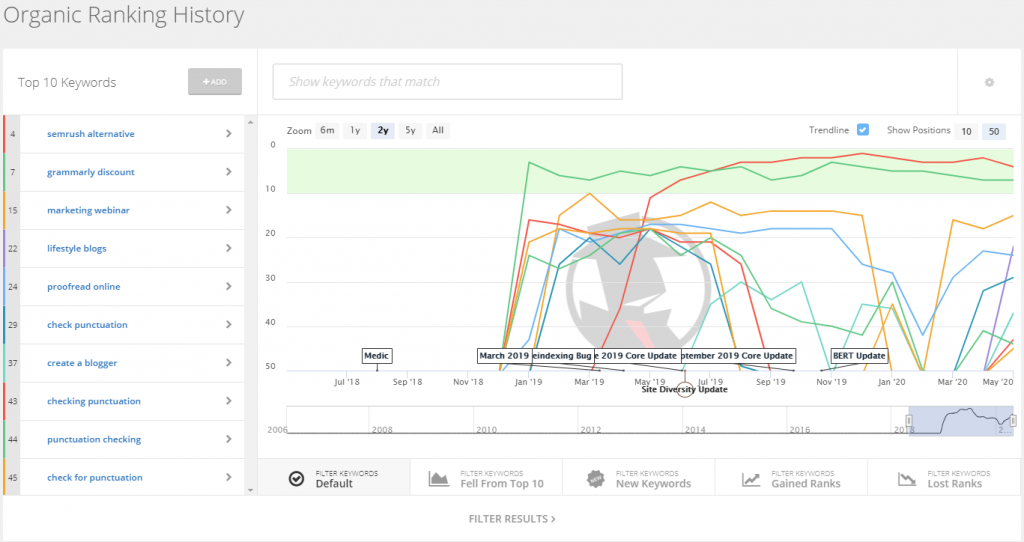Viewport: 1024px width, 542px height.
Task: Open the marketing webinar keyword link
Action: click(88, 210)
